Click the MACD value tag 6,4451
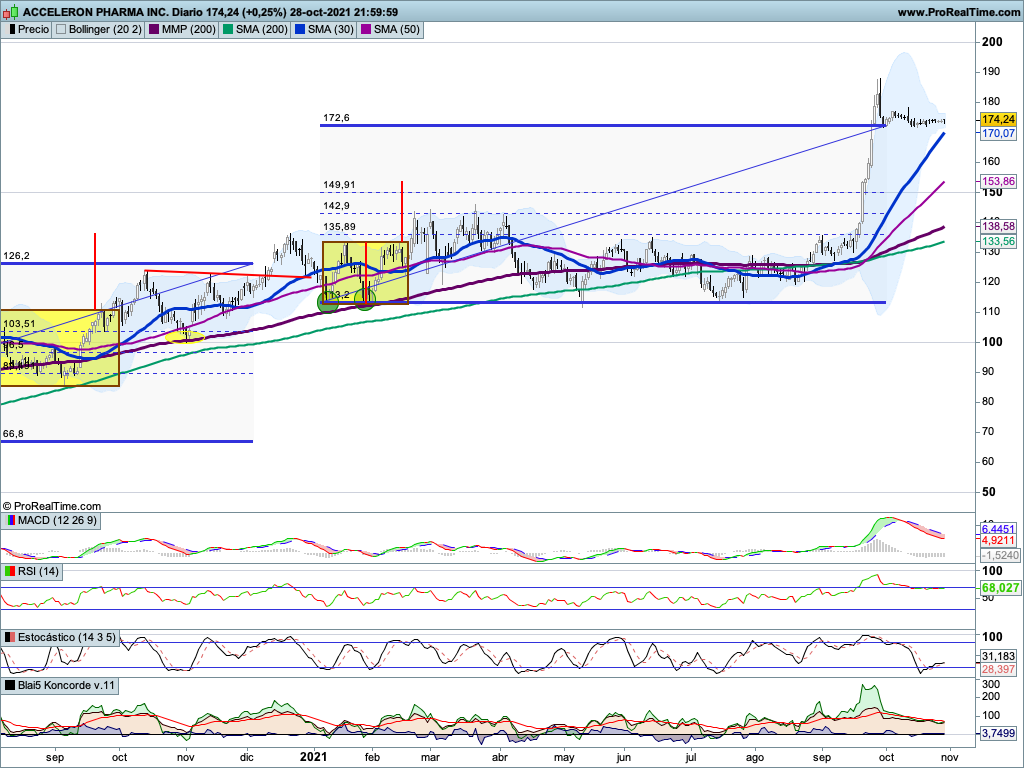1024x768 pixels. click(x=999, y=529)
